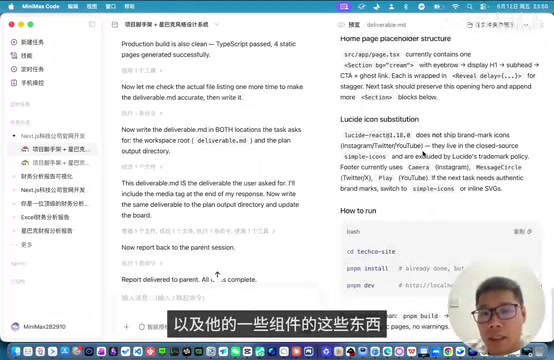
Task: Click the purple screen-share icon in menu bar
Action: pos(344,6)
